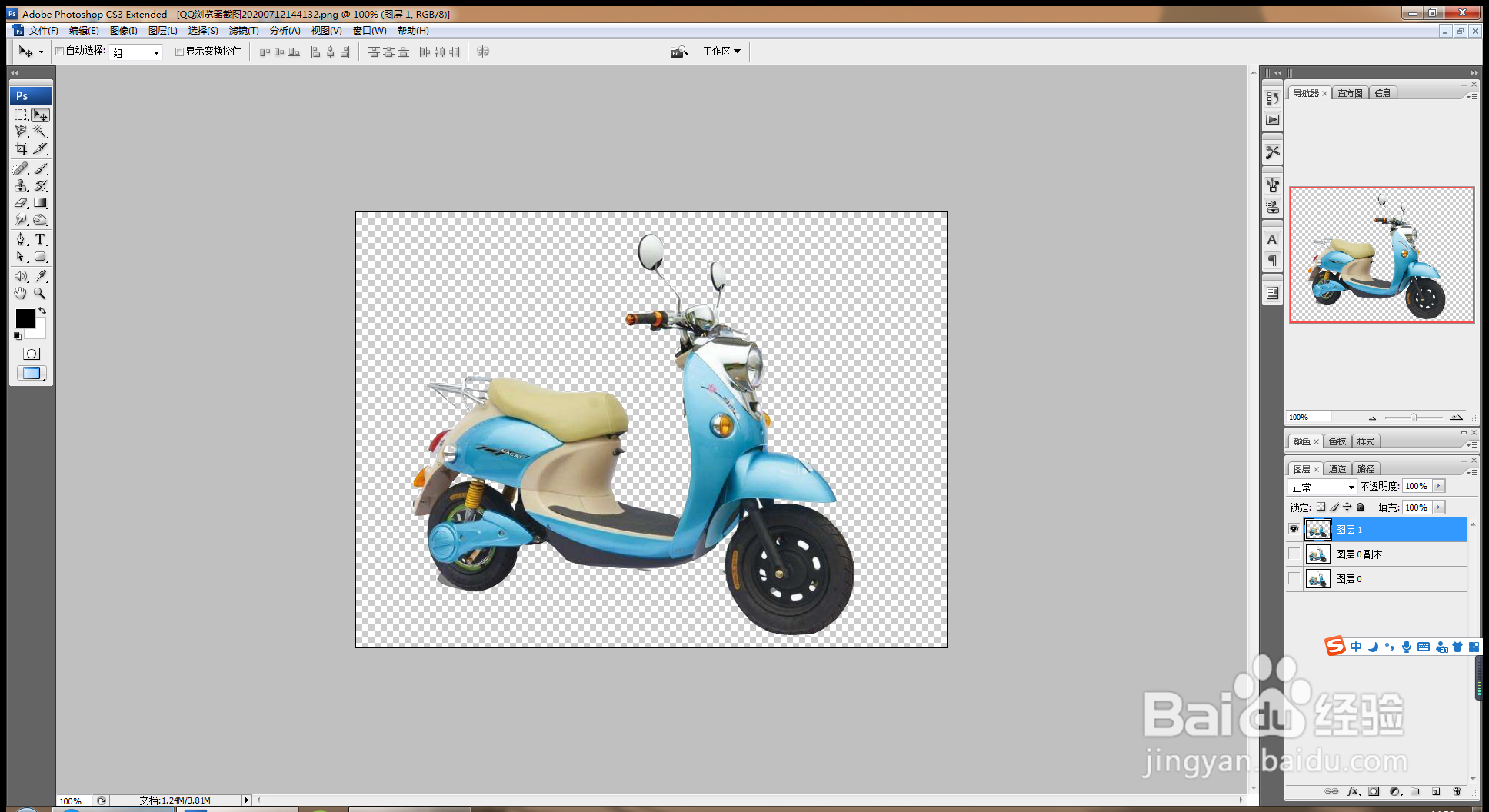
Task: Select the 图层 0 副本 layer thumbnail
Action: point(1317,554)
